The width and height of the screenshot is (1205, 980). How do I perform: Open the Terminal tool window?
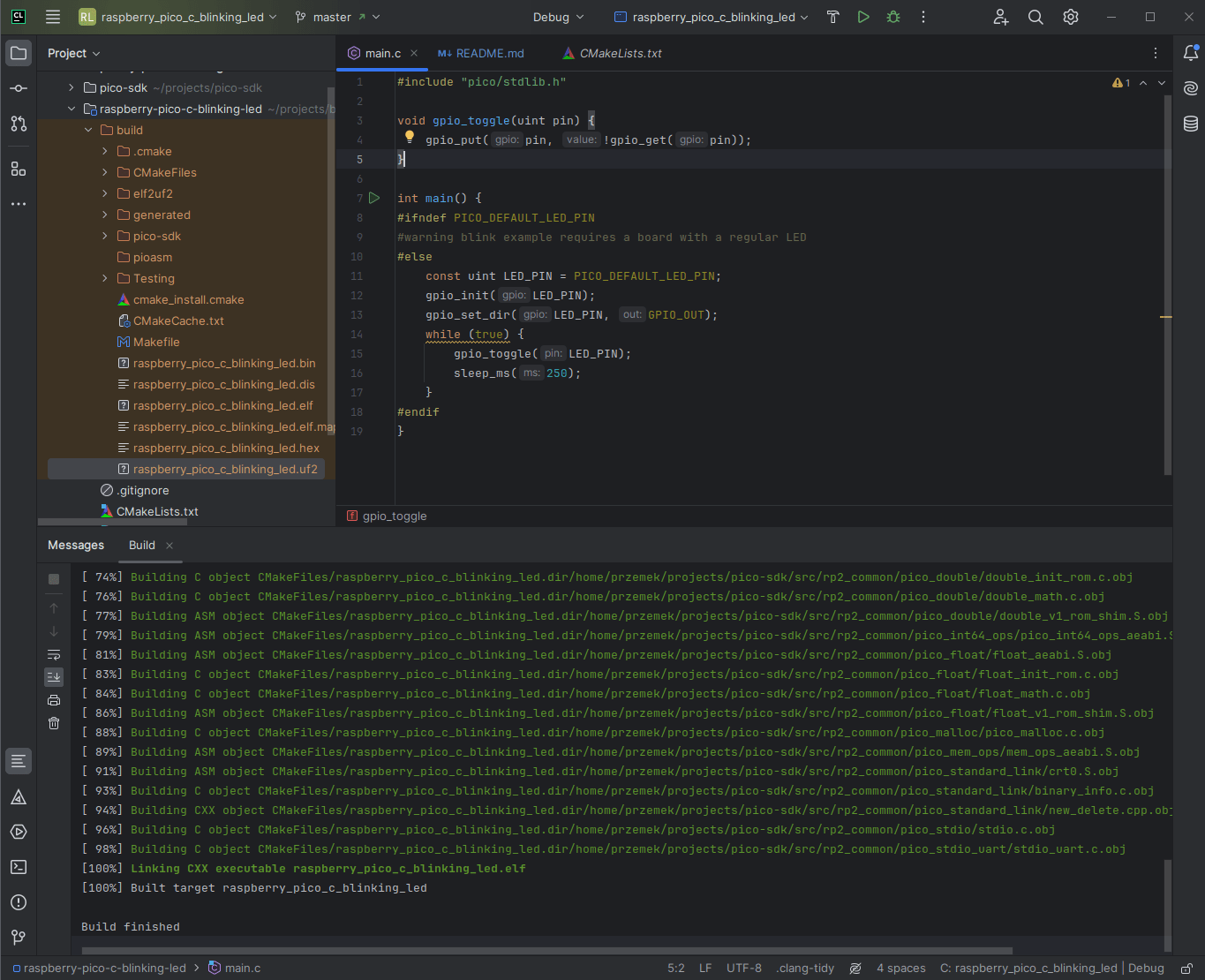(x=19, y=867)
